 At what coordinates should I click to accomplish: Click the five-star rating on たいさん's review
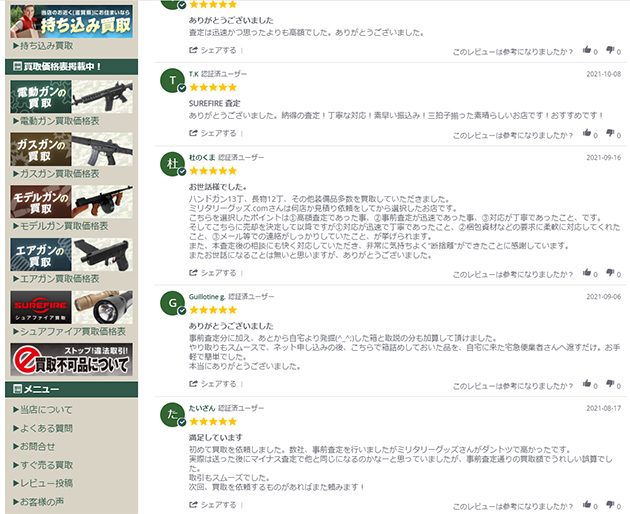coord(213,422)
